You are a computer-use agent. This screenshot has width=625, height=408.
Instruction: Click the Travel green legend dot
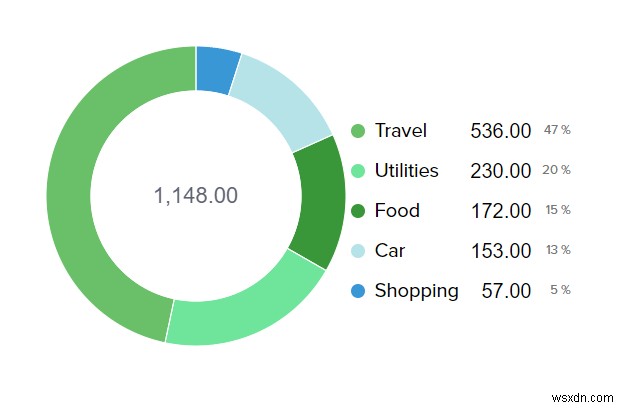pos(358,131)
